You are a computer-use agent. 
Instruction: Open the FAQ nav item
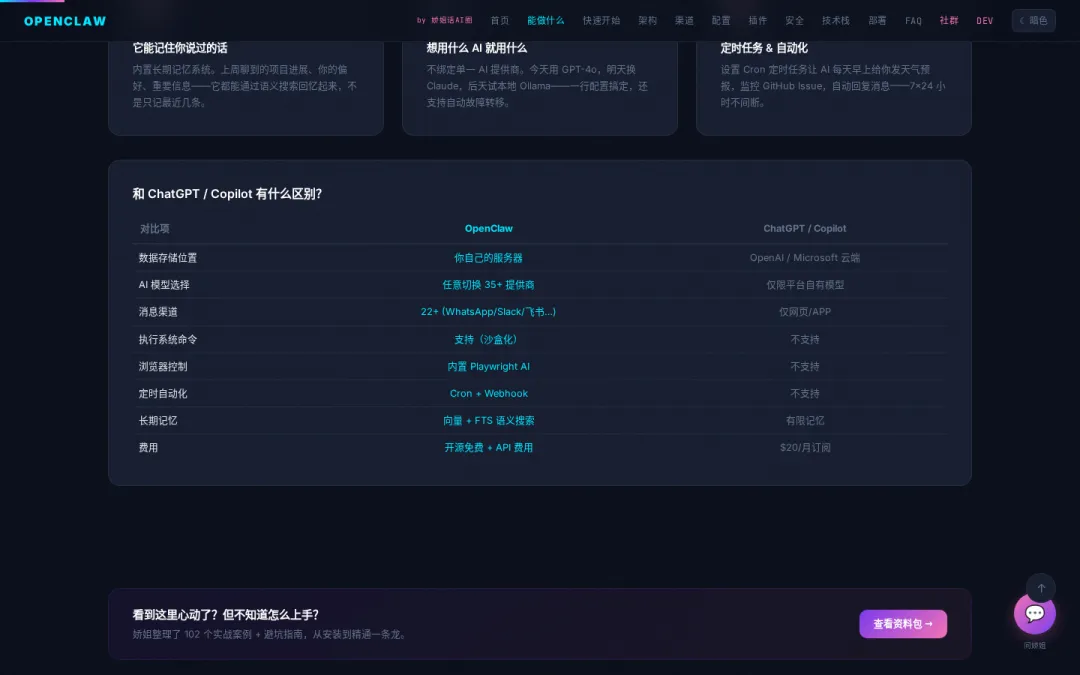point(913,21)
